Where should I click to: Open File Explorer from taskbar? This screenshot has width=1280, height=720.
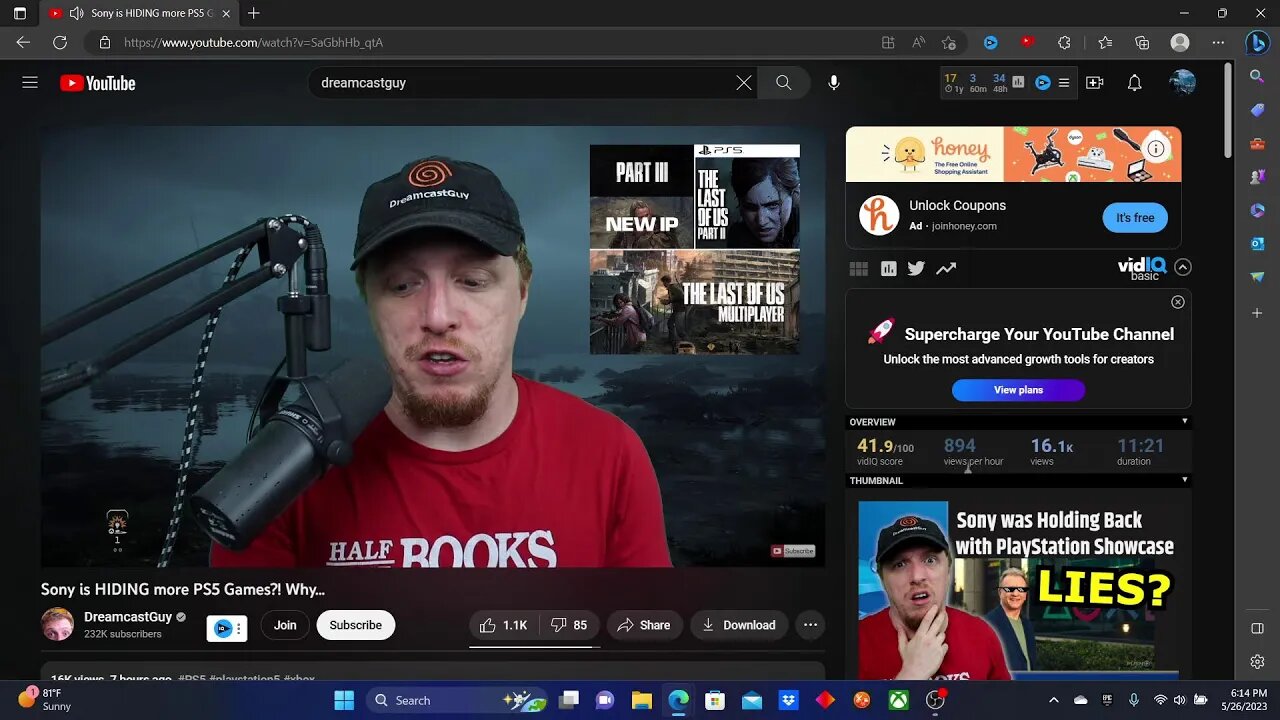(642, 700)
